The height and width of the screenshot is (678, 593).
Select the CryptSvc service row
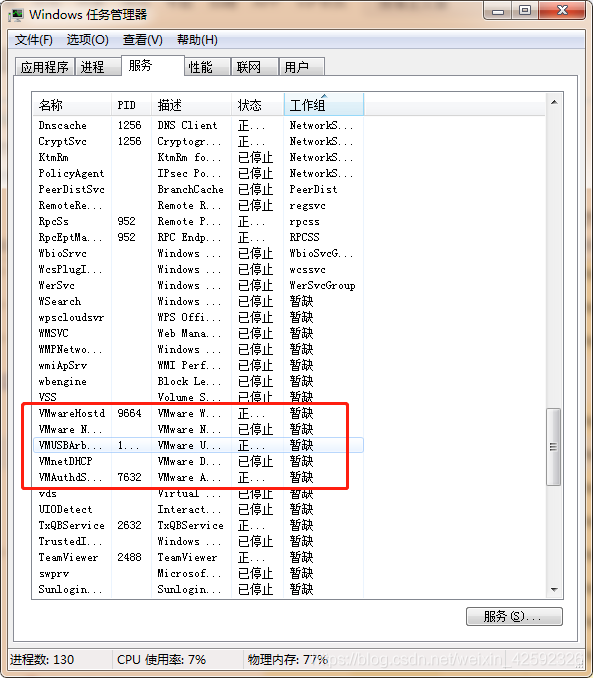pyautogui.click(x=198, y=141)
